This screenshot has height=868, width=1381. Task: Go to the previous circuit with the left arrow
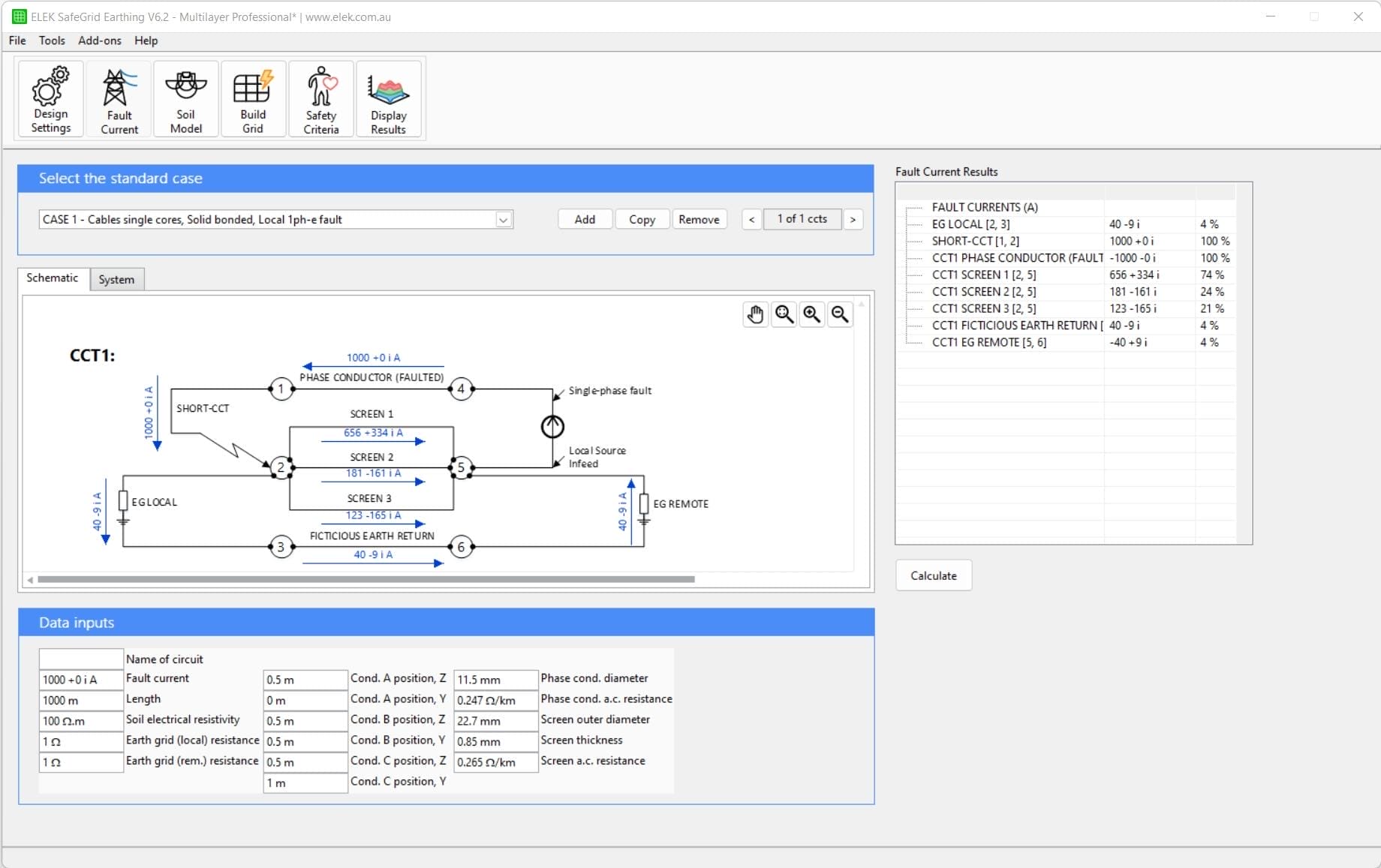pyautogui.click(x=751, y=219)
